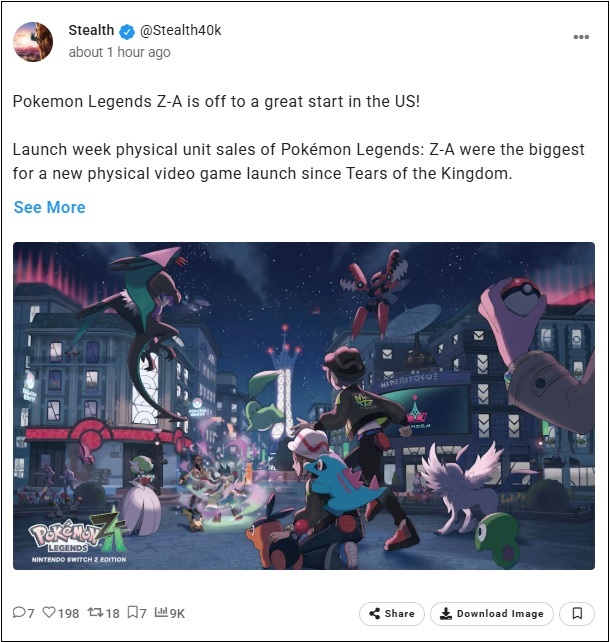The image size is (610, 642).
Task: Click the blue verified badge icon
Action: tap(127, 32)
